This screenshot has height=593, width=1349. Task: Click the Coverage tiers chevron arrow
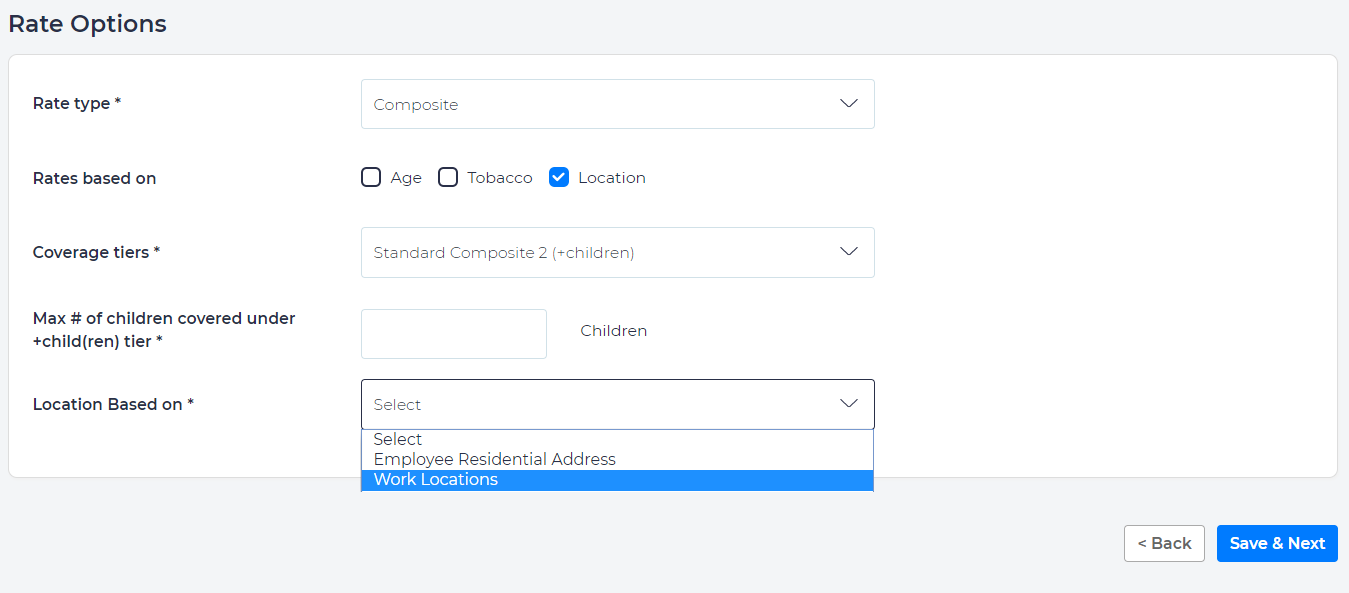point(849,252)
